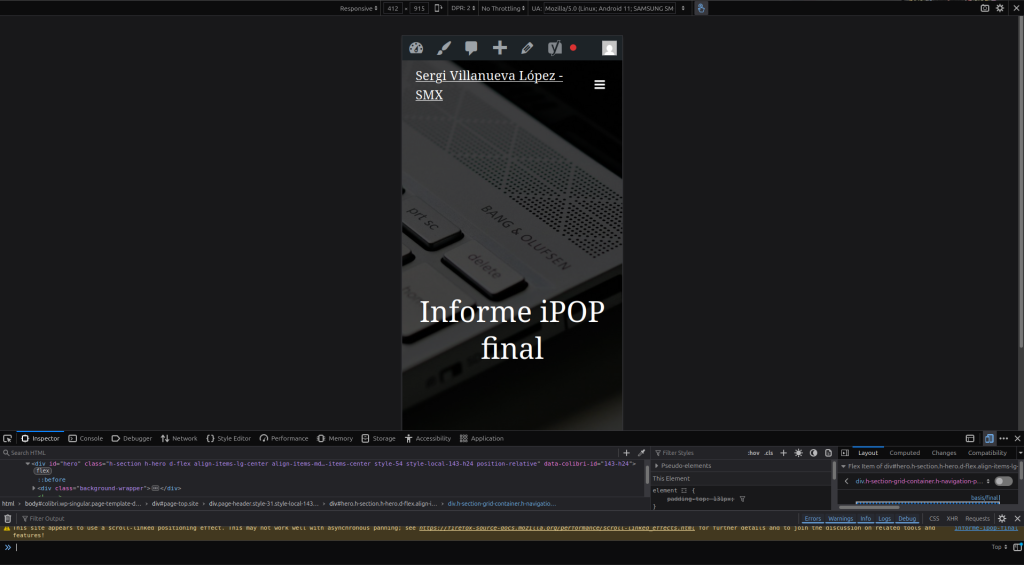The width and height of the screenshot is (1024, 565).
Task: Open the Responsive device dropdown
Action: [358, 8]
